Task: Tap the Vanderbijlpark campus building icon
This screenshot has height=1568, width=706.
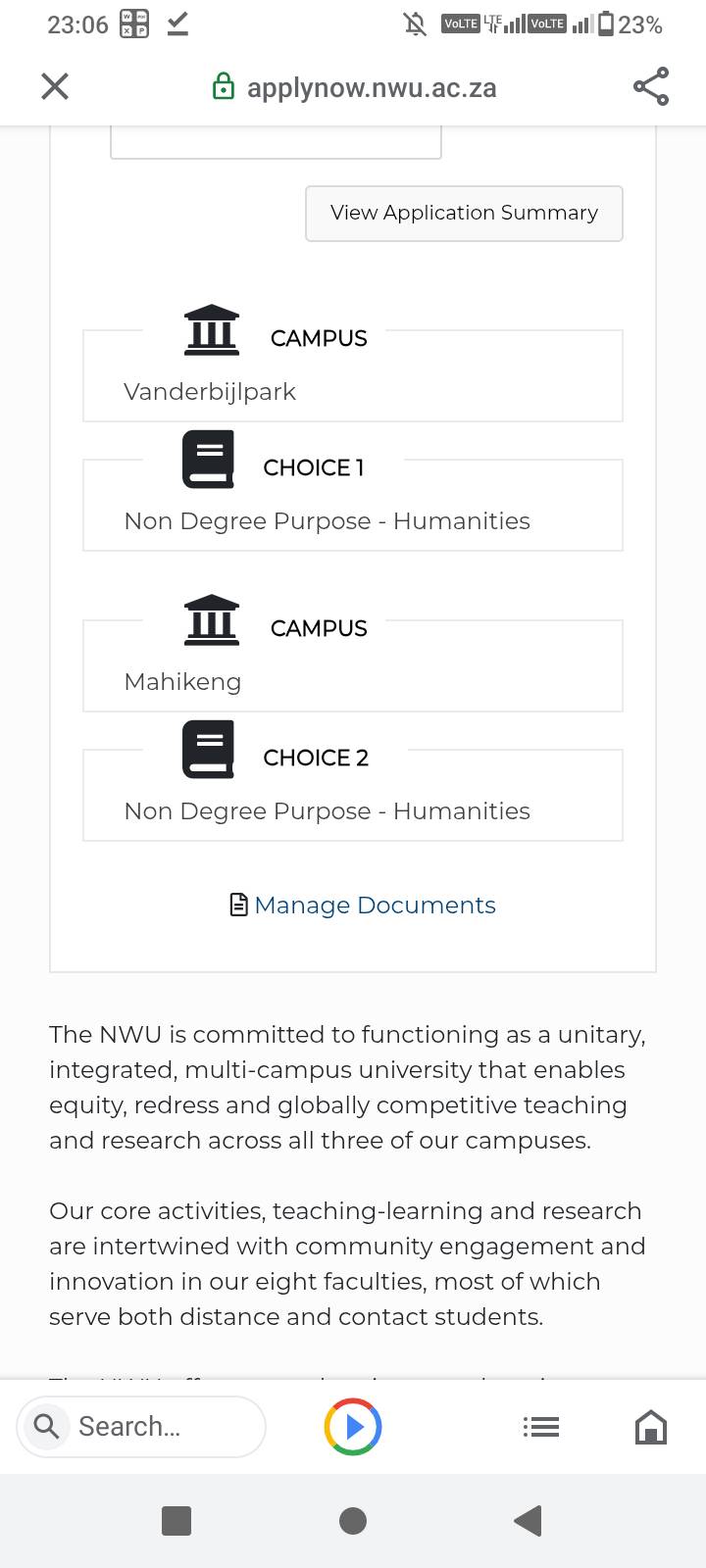Action: (x=212, y=330)
